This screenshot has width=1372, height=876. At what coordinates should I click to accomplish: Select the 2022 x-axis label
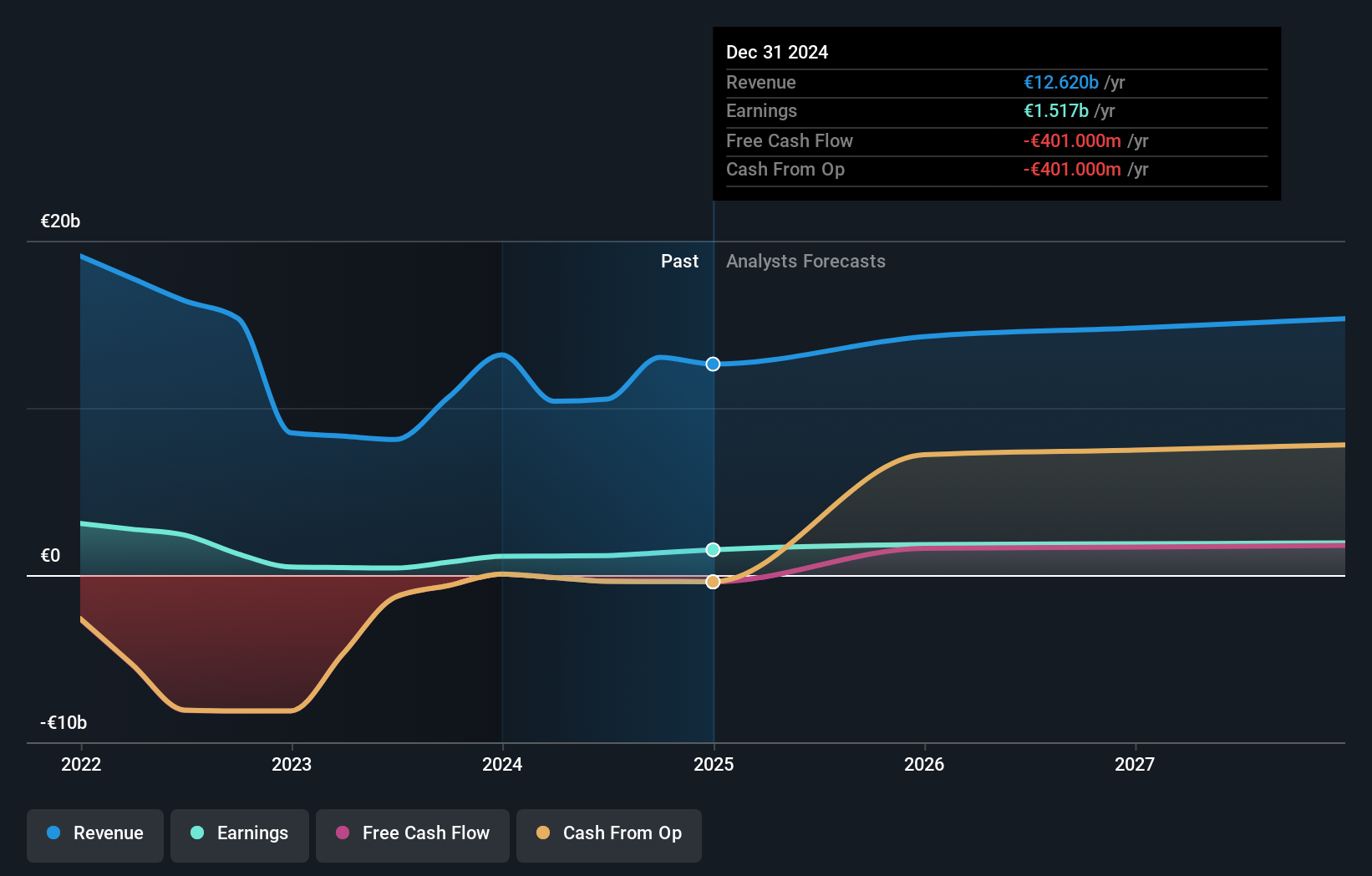81,764
